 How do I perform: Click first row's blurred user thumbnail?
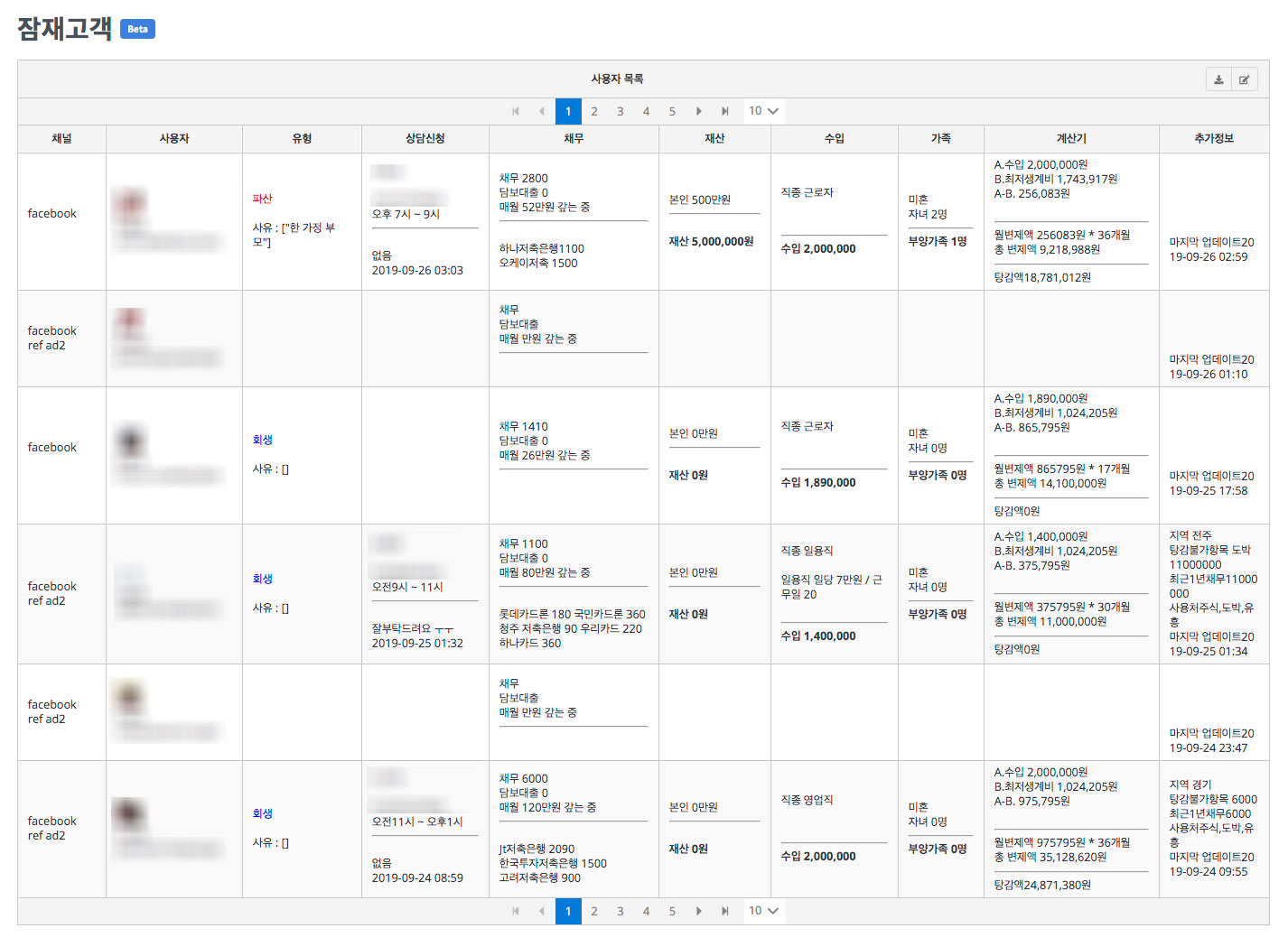point(129,205)
